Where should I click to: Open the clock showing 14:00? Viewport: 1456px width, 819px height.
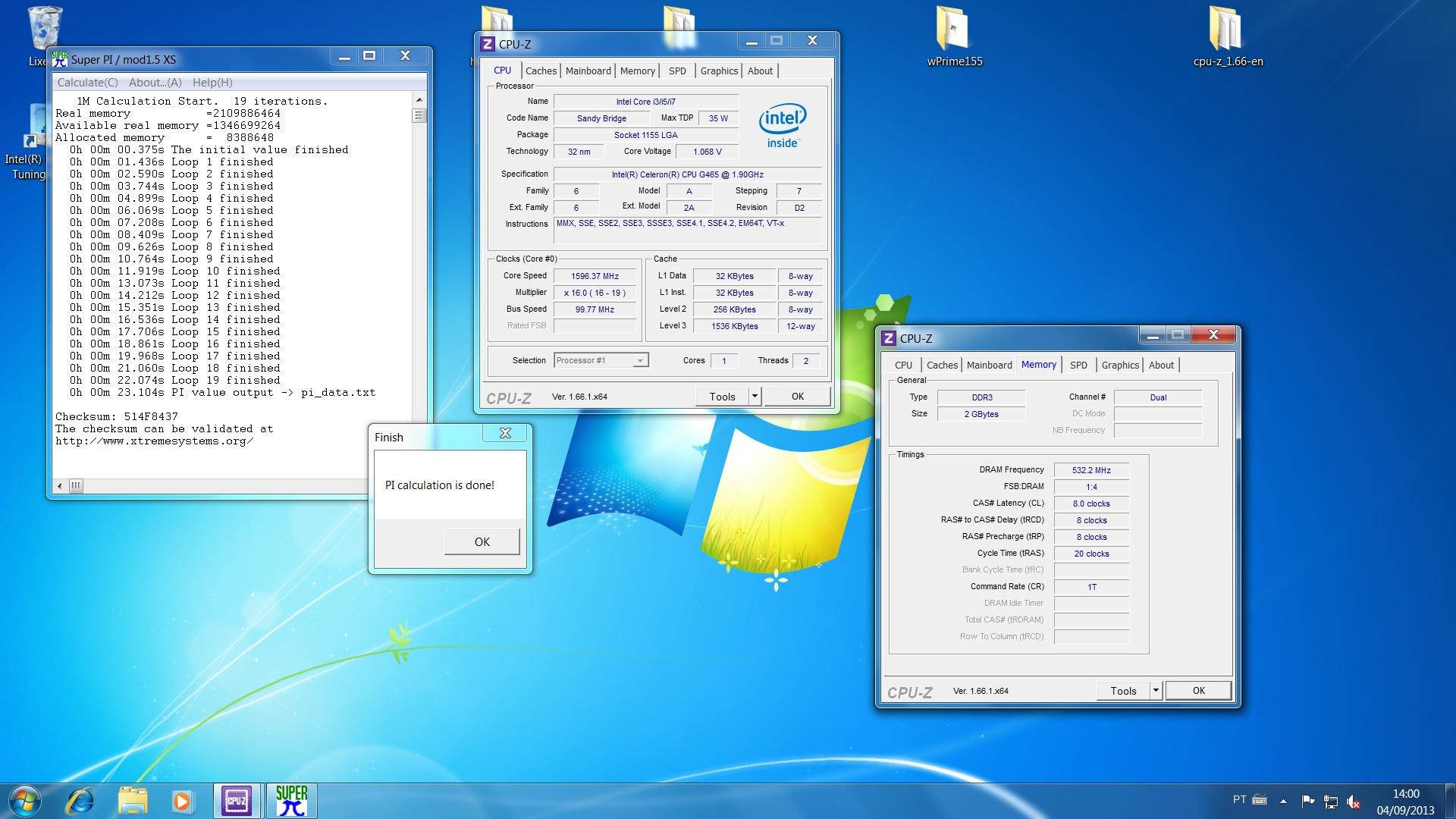coord(1406,802)
